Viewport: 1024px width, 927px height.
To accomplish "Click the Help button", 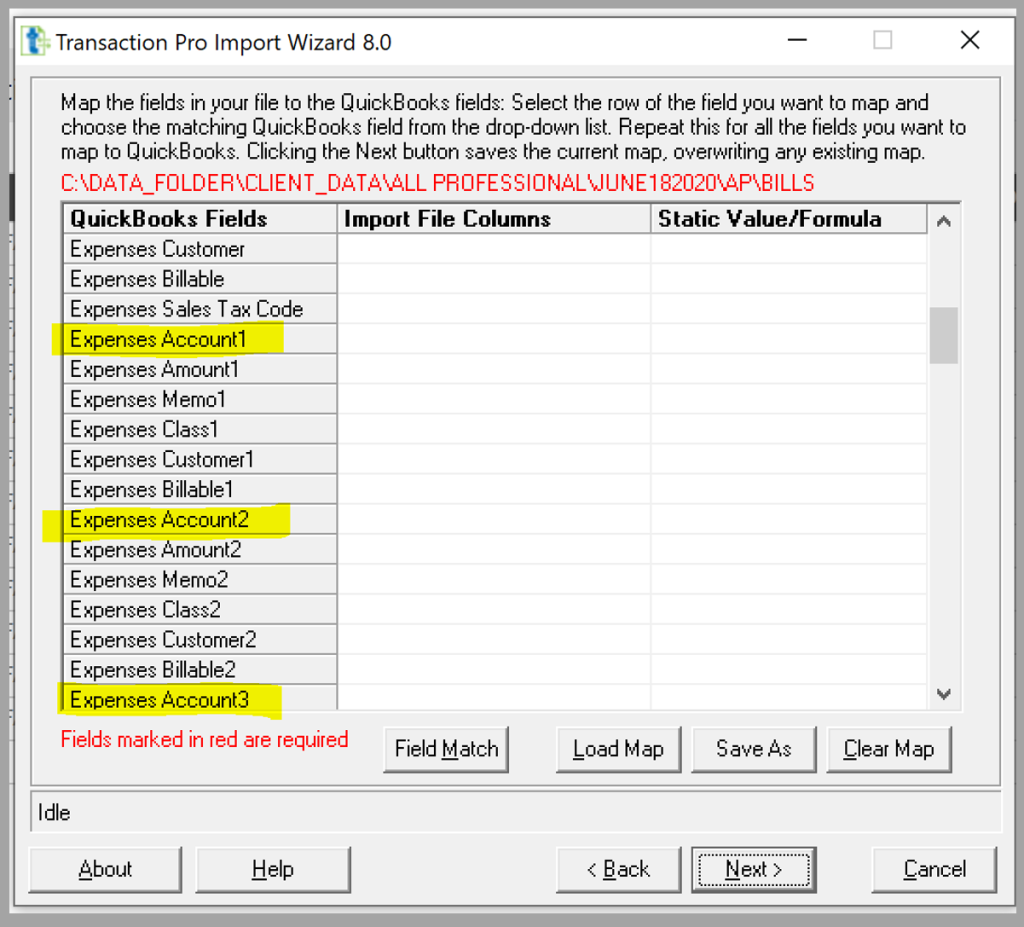I will click(273, 870).
